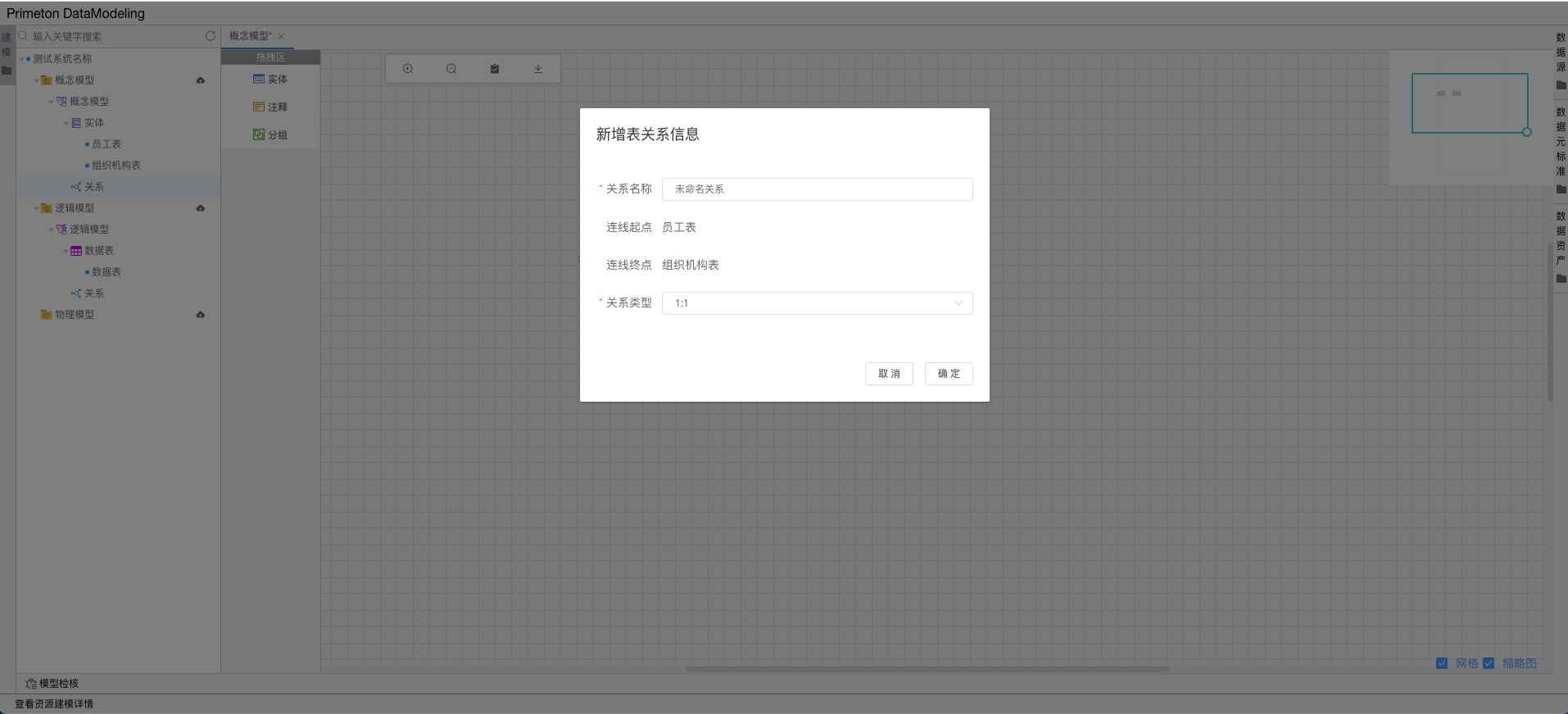Select the 关系 node under 逻辑模型

94,293
